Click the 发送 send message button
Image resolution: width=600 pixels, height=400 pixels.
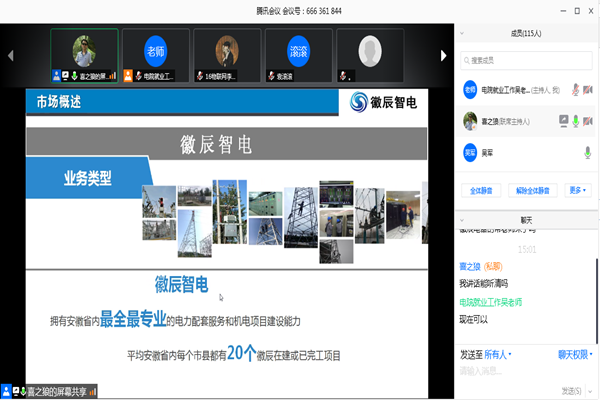pos(572,390)
